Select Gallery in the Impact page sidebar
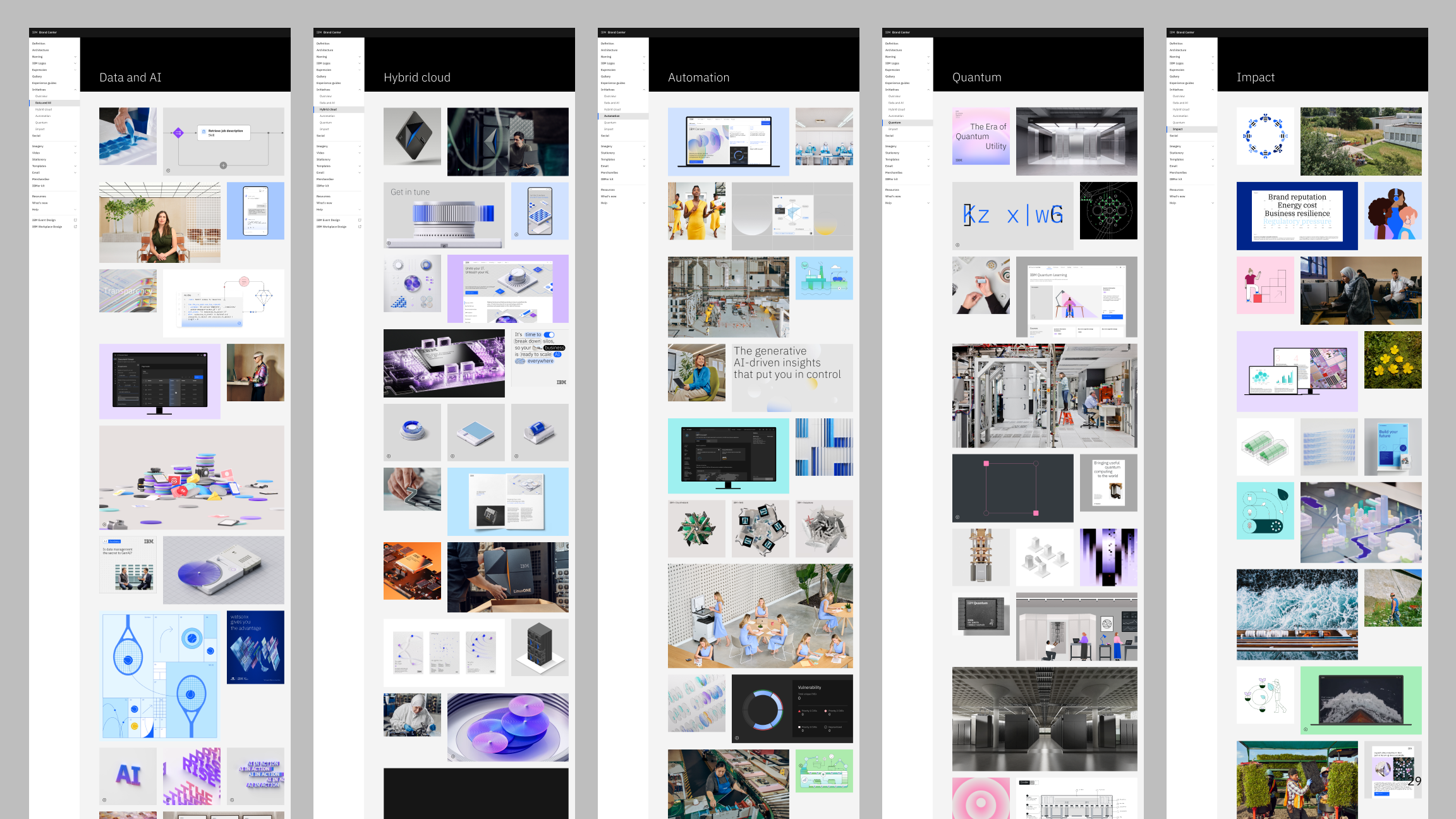Screen dimensions: 1456x819 [1174, 76]
